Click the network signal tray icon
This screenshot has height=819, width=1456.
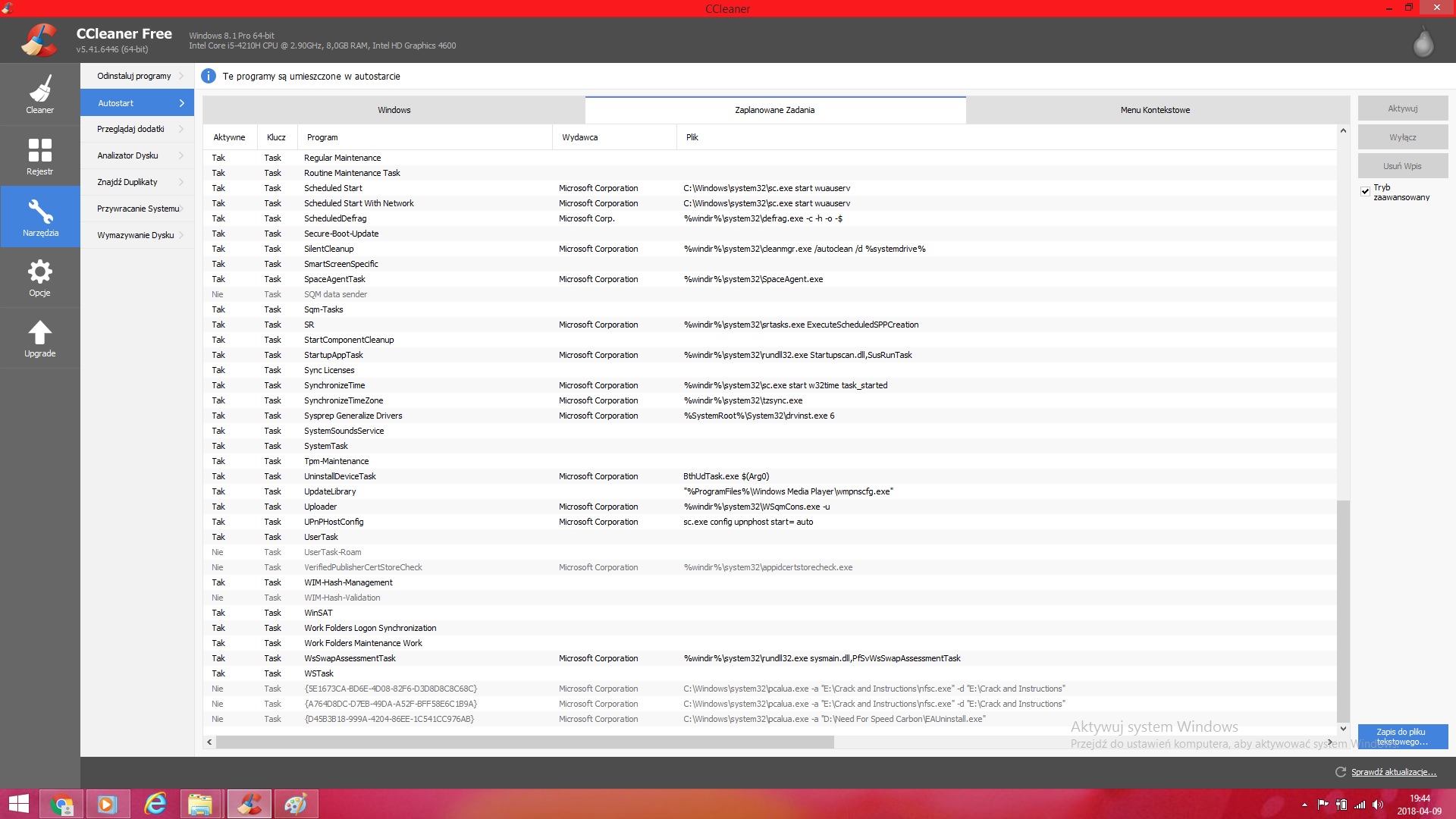(1360, 805)
